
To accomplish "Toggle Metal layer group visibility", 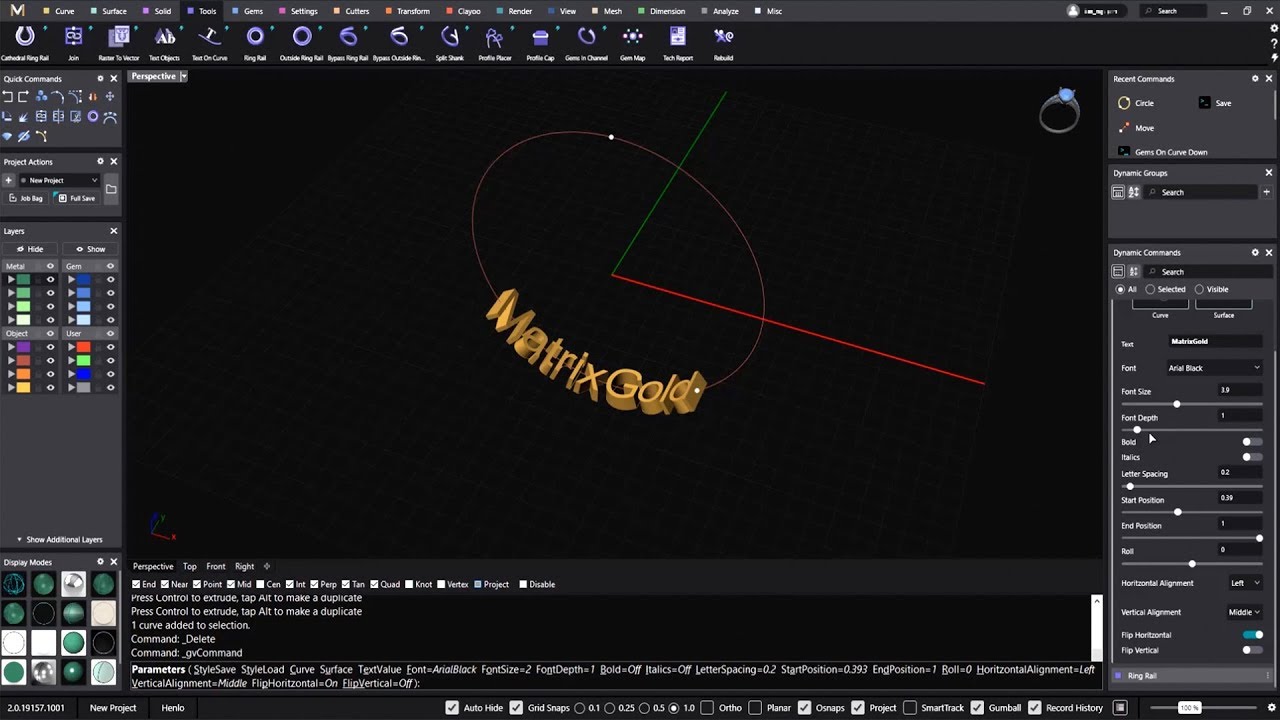I will [x=50, y=266].
